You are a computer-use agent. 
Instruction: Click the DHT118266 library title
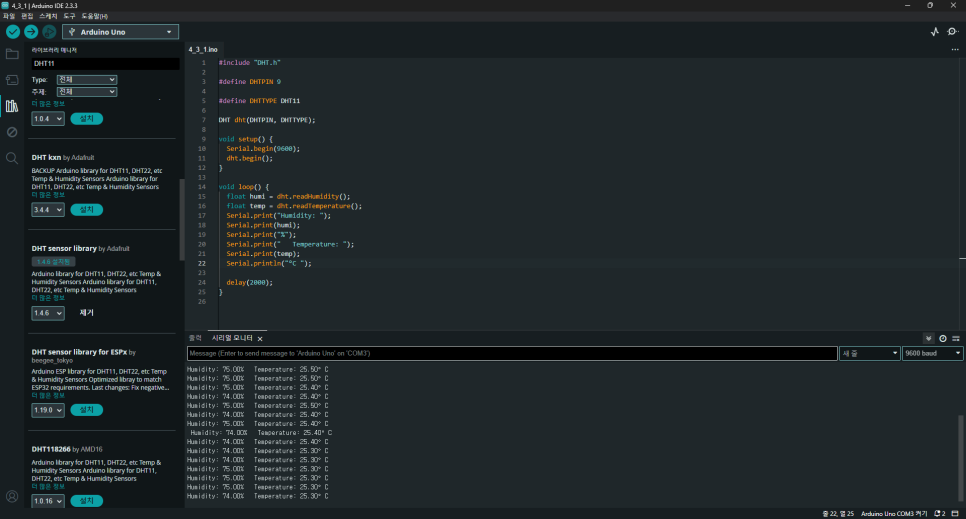click(x=51, y=449)
